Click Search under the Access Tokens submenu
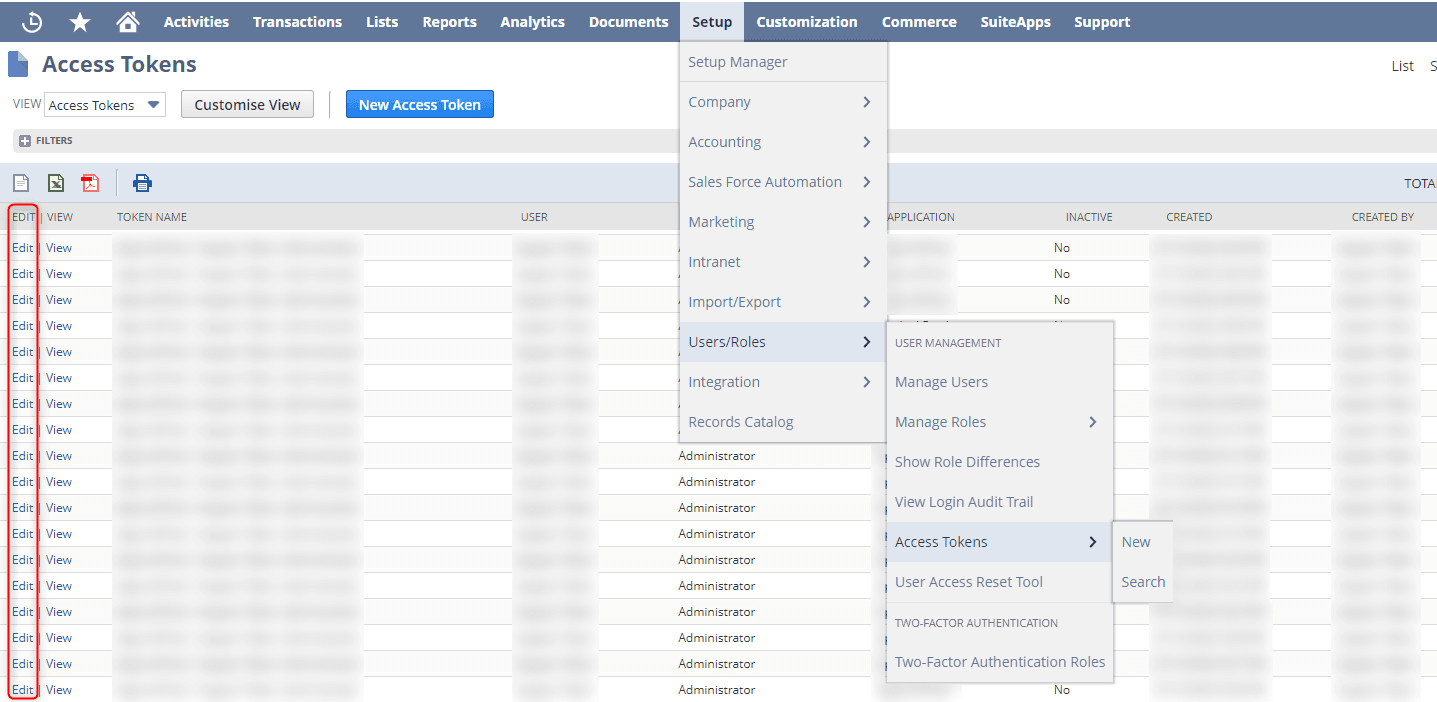 coord(1142,582)
